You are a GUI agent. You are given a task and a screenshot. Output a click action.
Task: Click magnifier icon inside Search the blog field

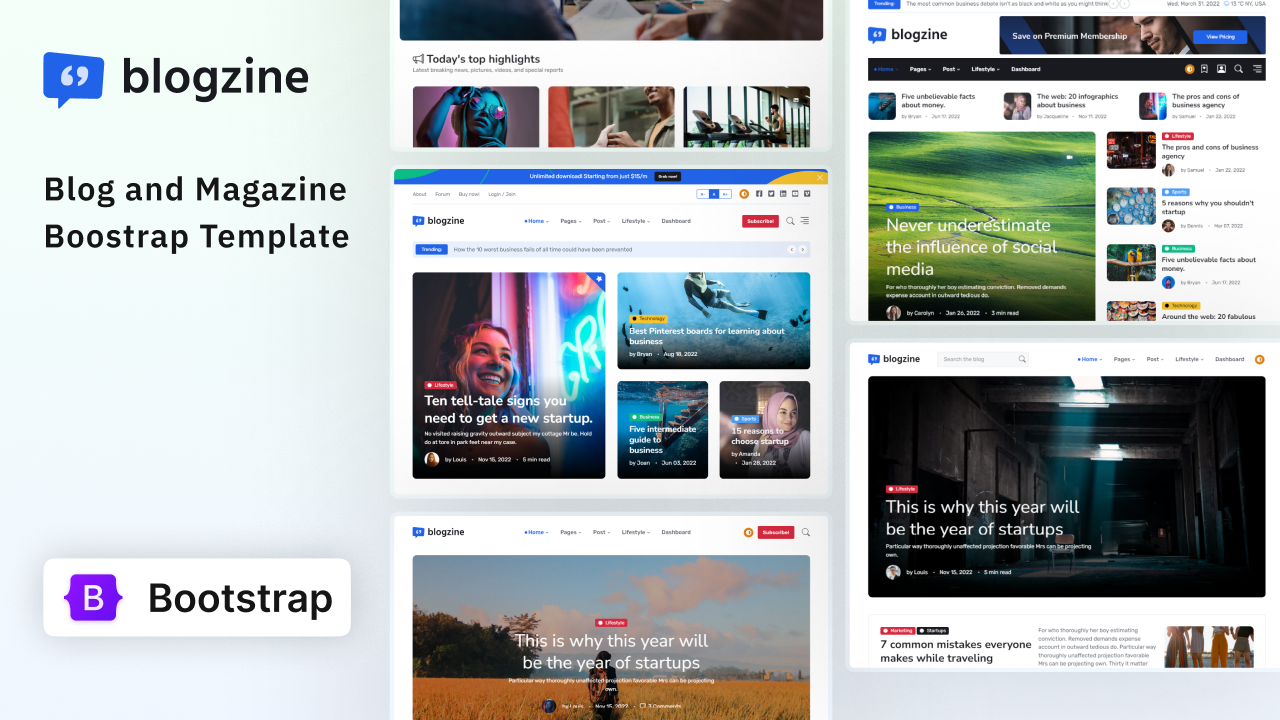pos(1022,359)
